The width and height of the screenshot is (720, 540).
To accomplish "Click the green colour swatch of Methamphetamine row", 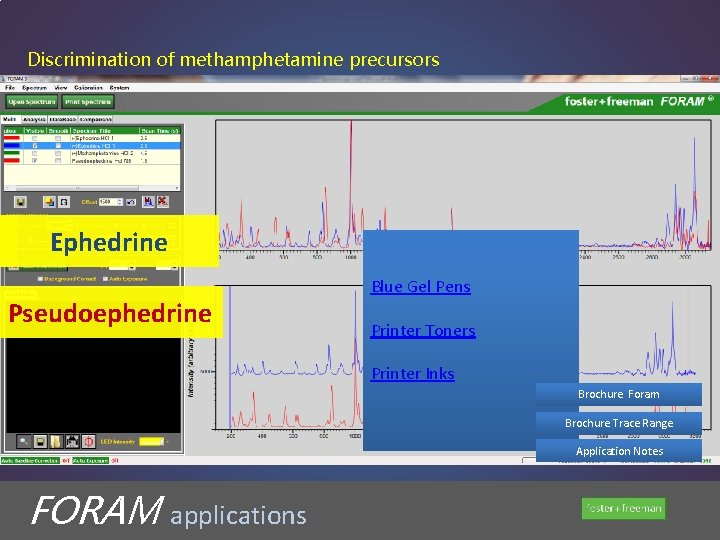I will click(12, 153).
